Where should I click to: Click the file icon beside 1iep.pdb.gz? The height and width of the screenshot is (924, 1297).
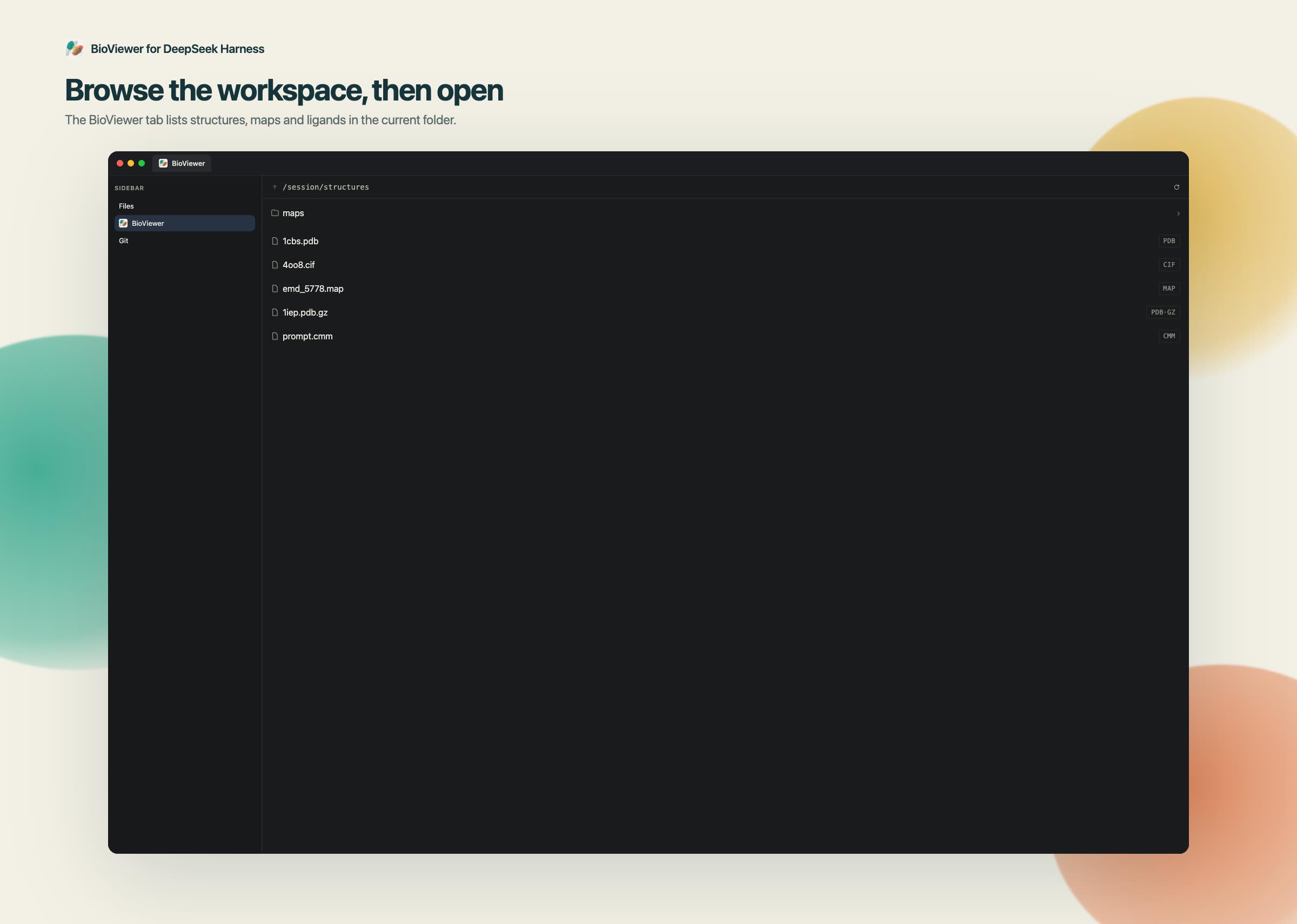click(x=275, y=312)
